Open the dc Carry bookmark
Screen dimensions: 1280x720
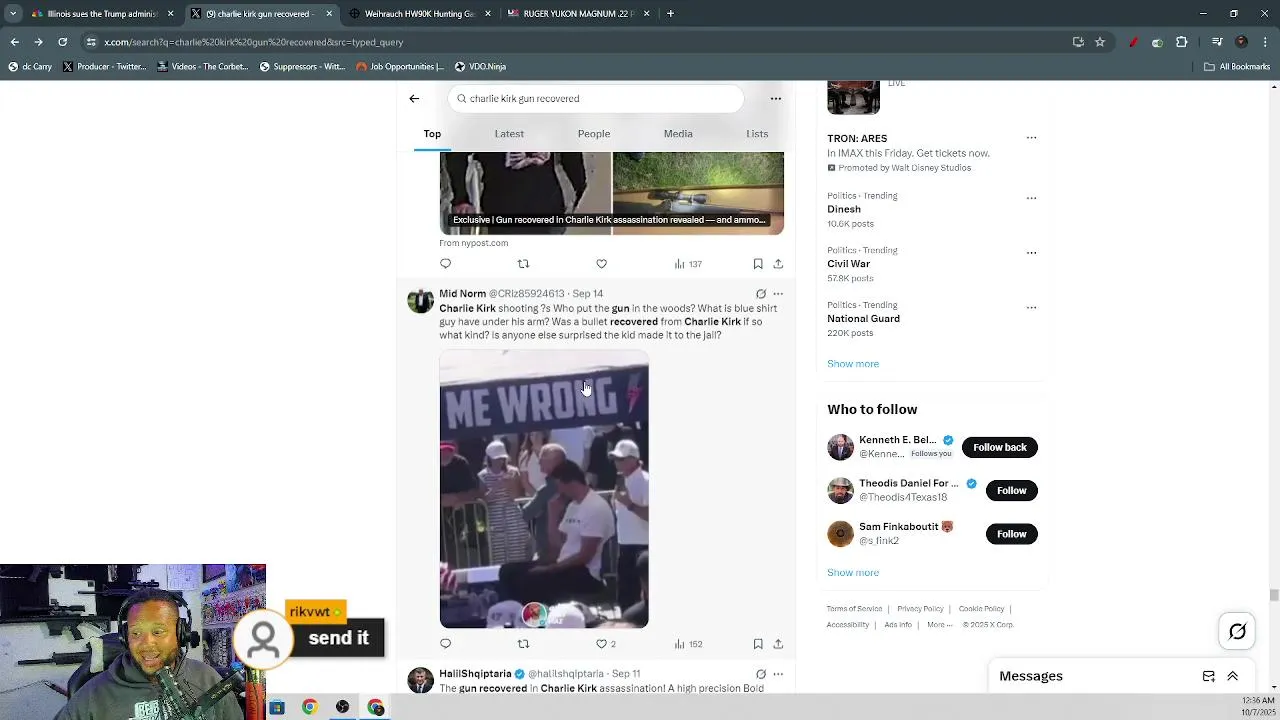coord(30,67)
